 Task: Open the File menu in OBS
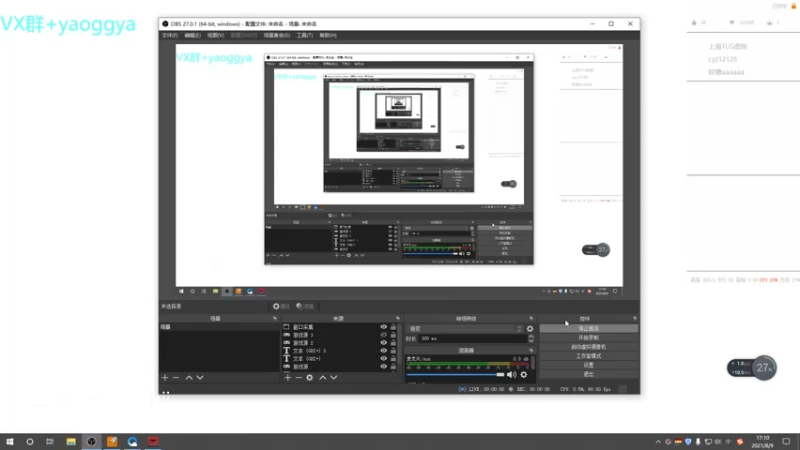coord(169,35)
